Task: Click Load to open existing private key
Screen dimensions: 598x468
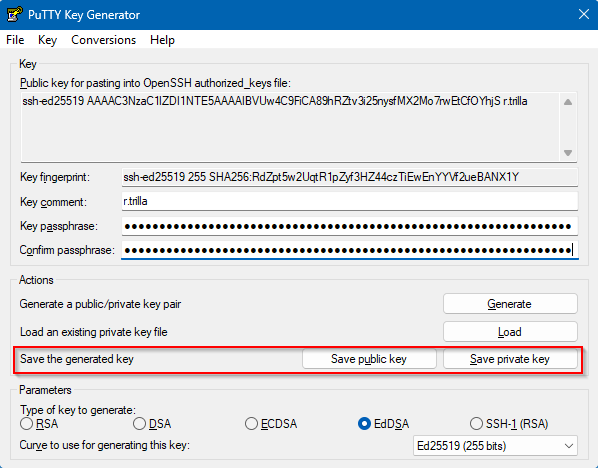Action: pos(510,332)
